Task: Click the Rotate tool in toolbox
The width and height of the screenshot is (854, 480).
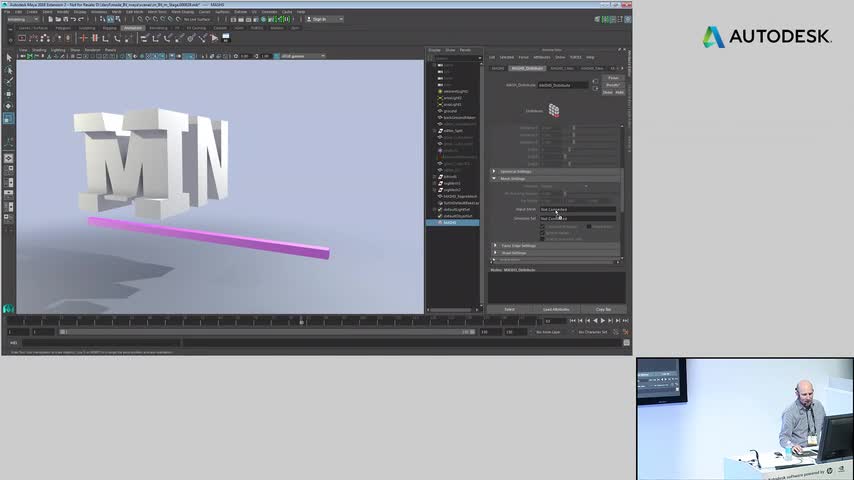Action: tap(9, 106)
